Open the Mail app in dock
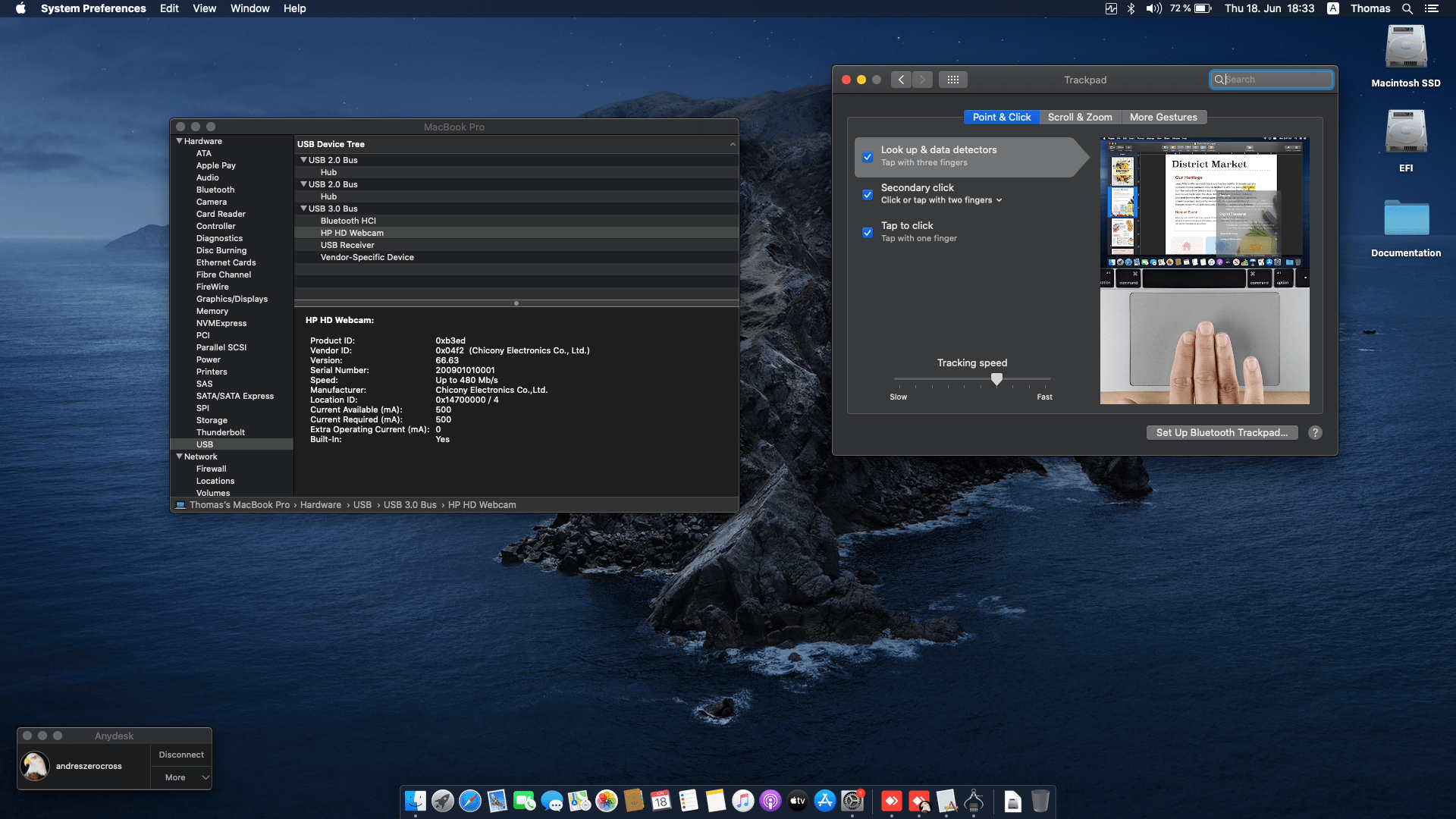The height and width of the screenshot is (819, 1456). click(497, 801)
